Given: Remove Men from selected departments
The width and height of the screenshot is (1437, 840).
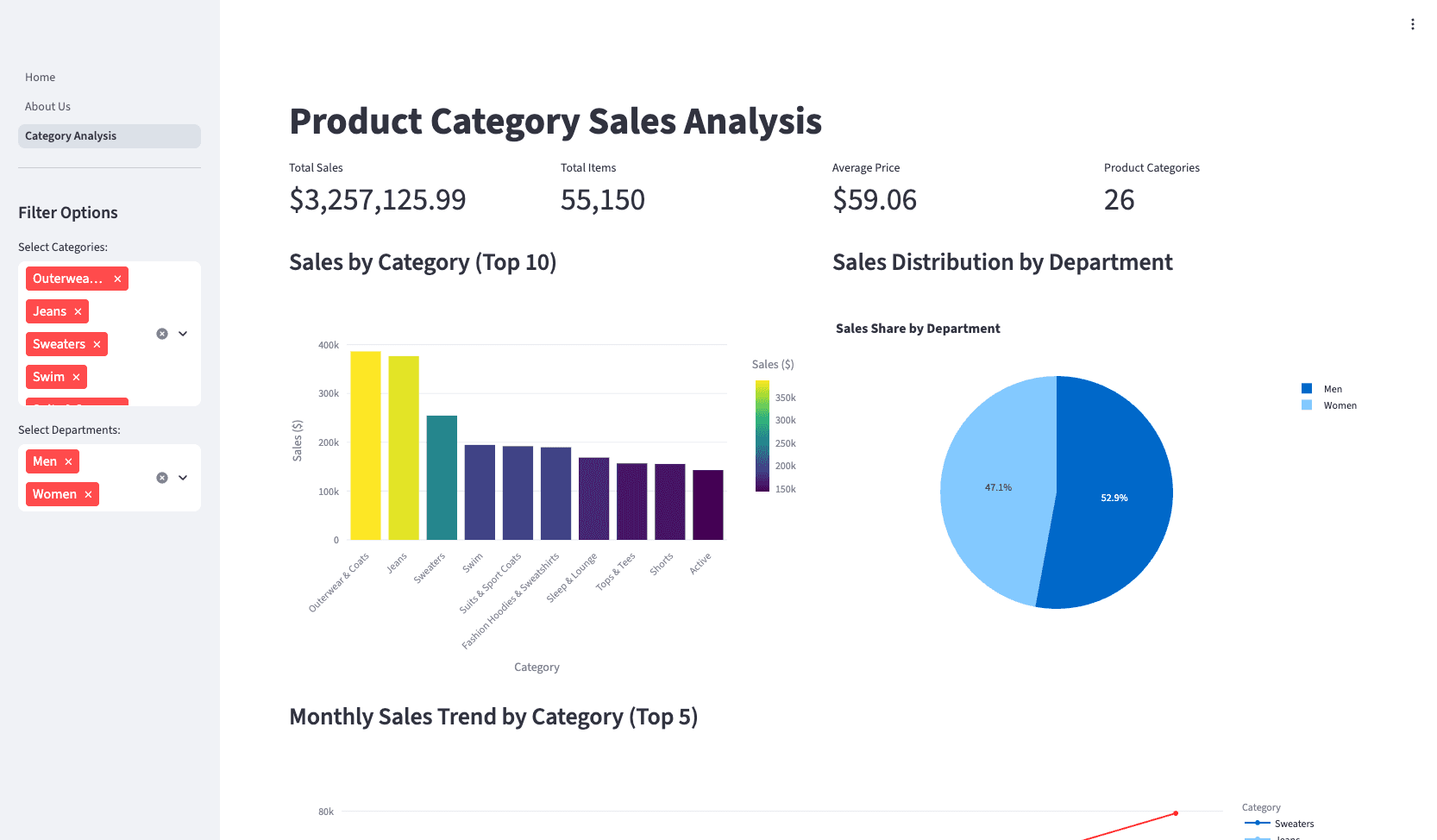Looking at the screenshot, I should point(68,461).
